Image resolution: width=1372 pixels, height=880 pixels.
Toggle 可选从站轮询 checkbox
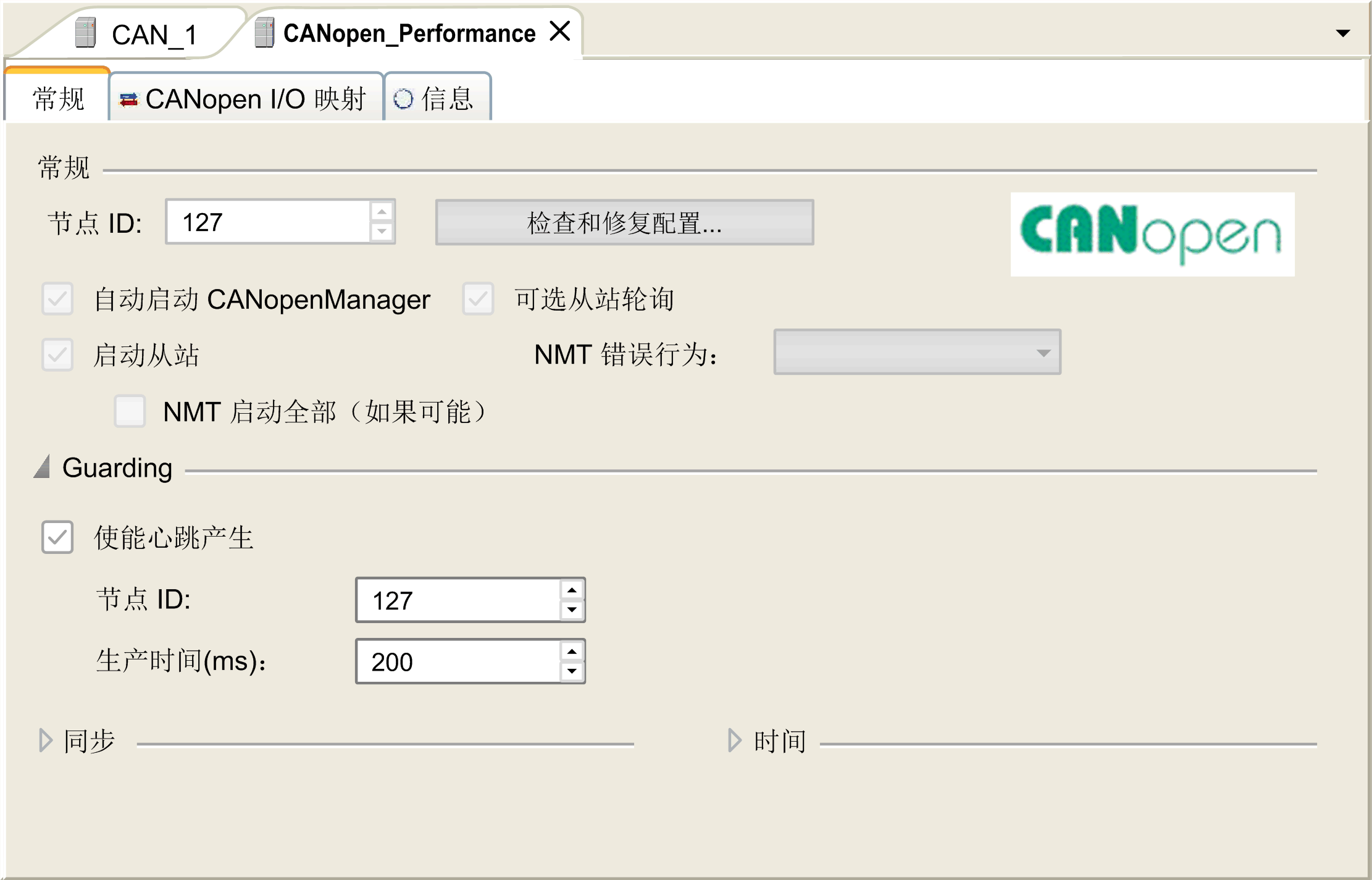click(478, 299)
